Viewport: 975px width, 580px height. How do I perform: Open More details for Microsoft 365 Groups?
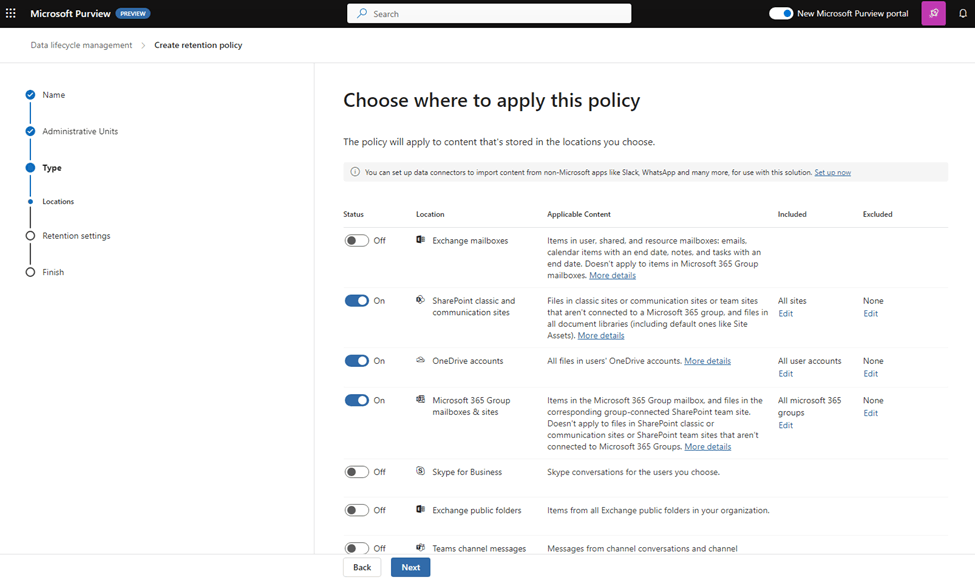pos(708,446)
